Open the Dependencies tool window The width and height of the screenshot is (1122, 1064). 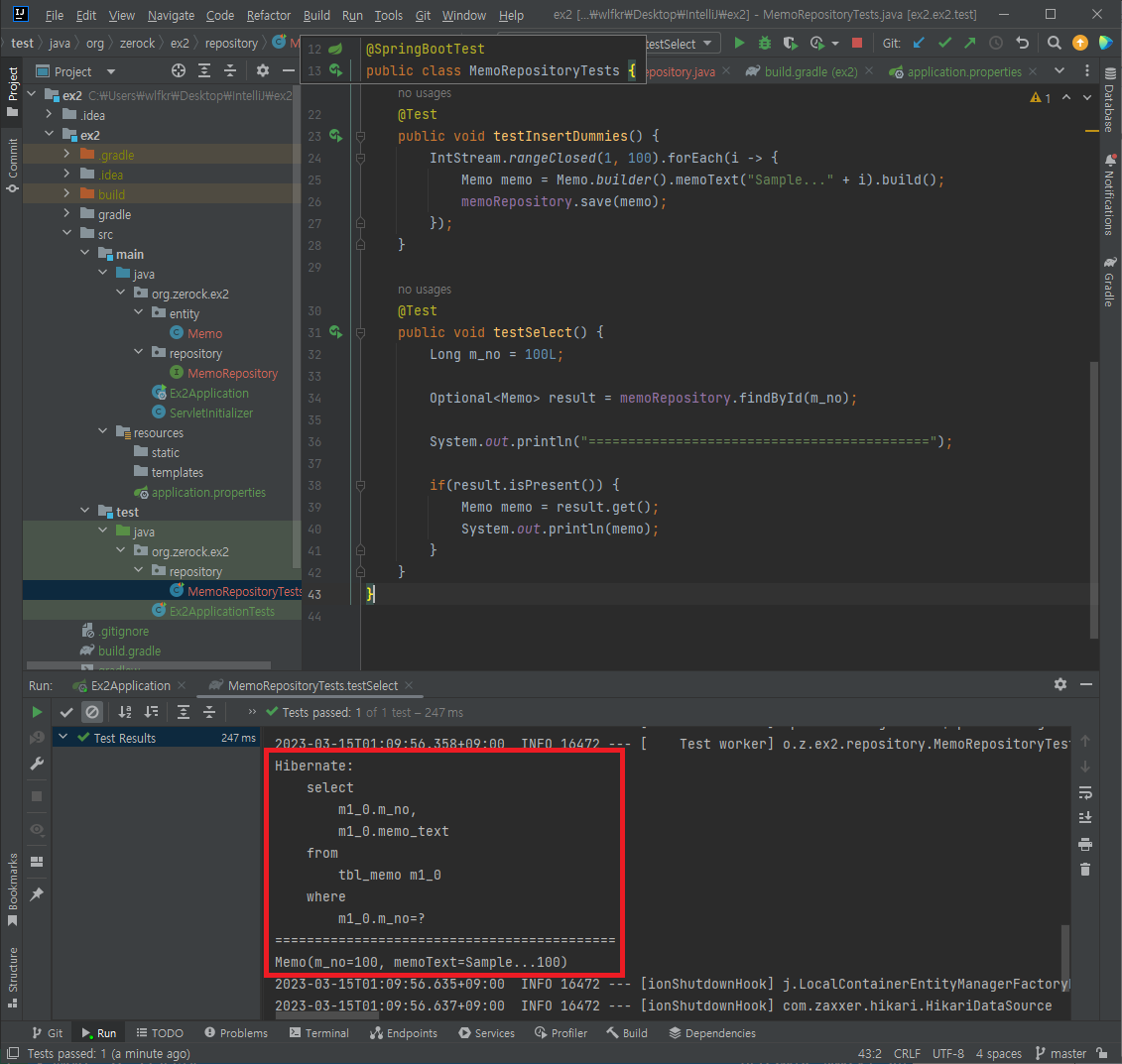(712, 1033)
